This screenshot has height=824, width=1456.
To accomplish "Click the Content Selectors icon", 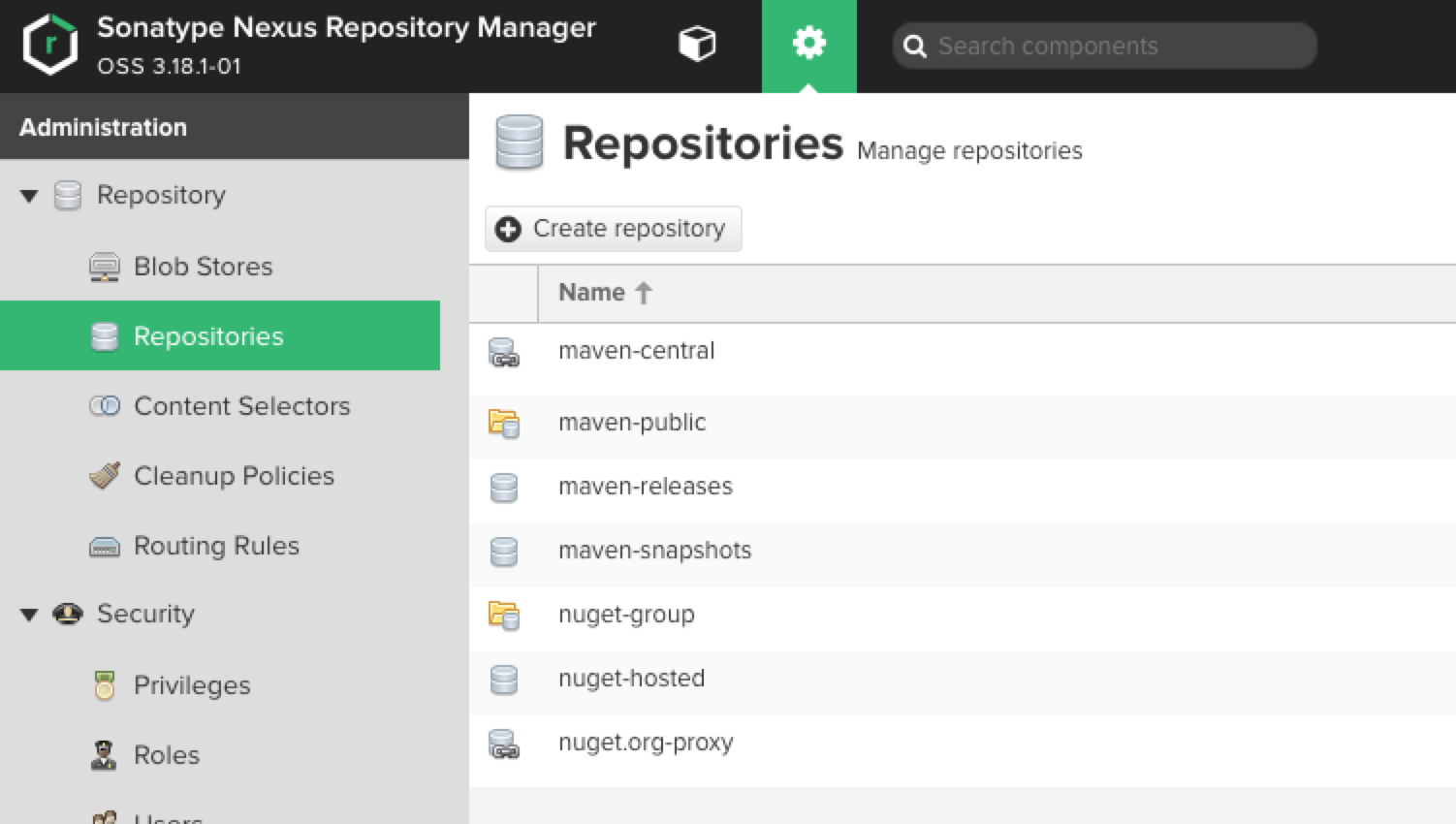I will (x=105, y=406).
